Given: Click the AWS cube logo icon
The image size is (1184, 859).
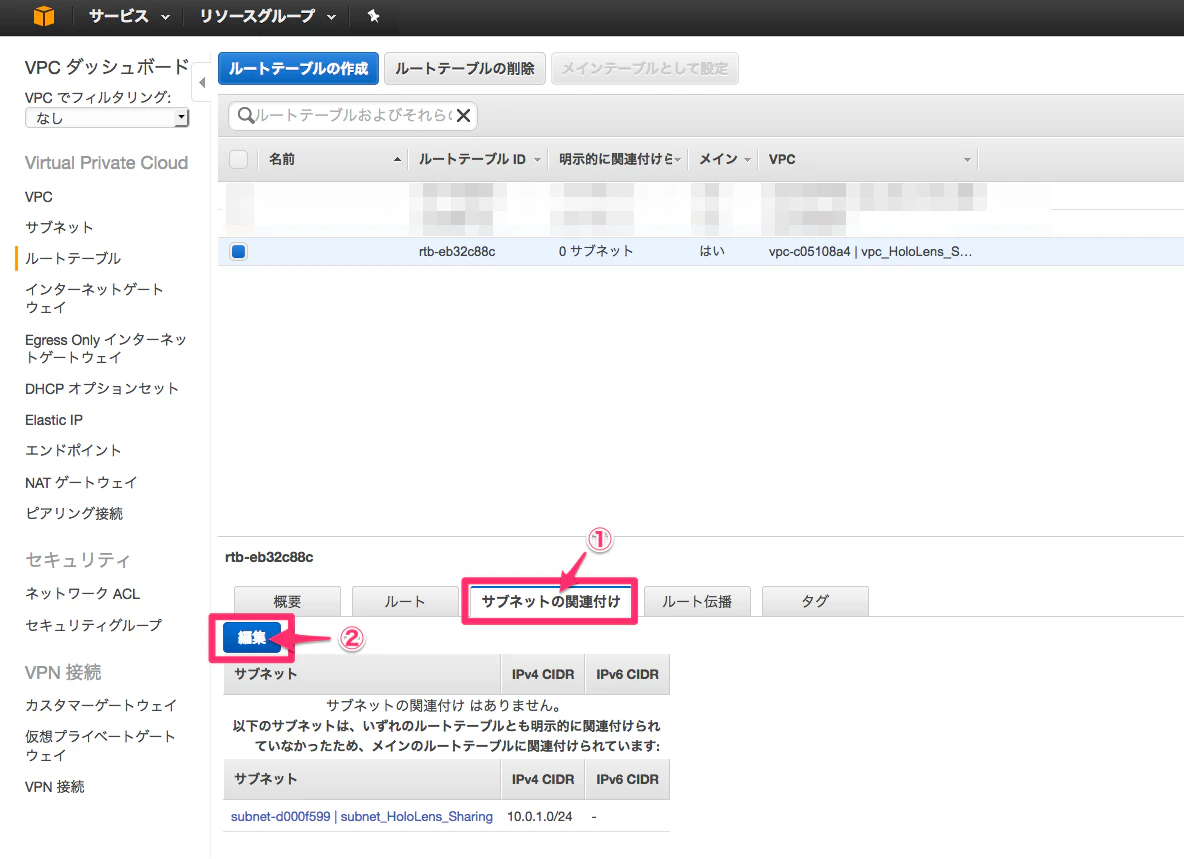Looking at the screenshot, I should 44,16.
